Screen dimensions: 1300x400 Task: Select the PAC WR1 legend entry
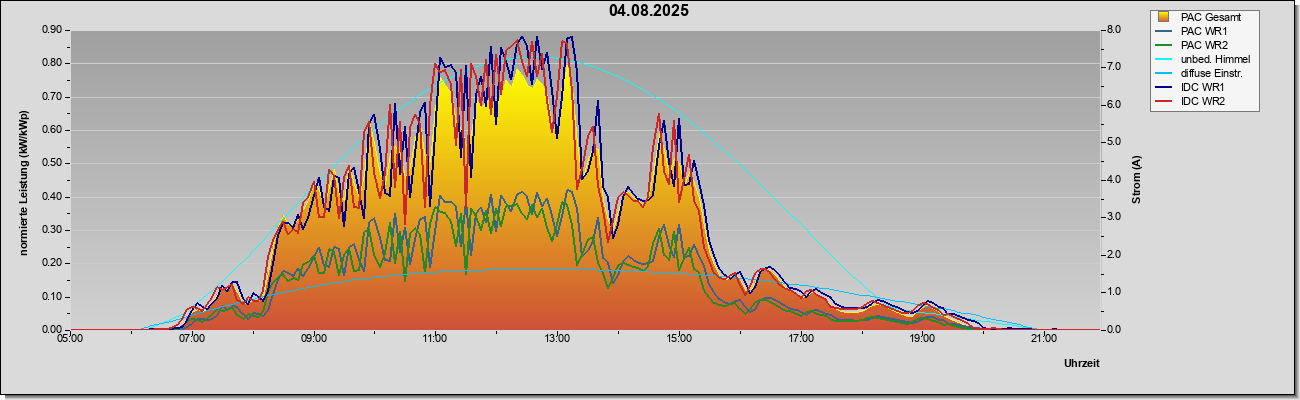1203,31
